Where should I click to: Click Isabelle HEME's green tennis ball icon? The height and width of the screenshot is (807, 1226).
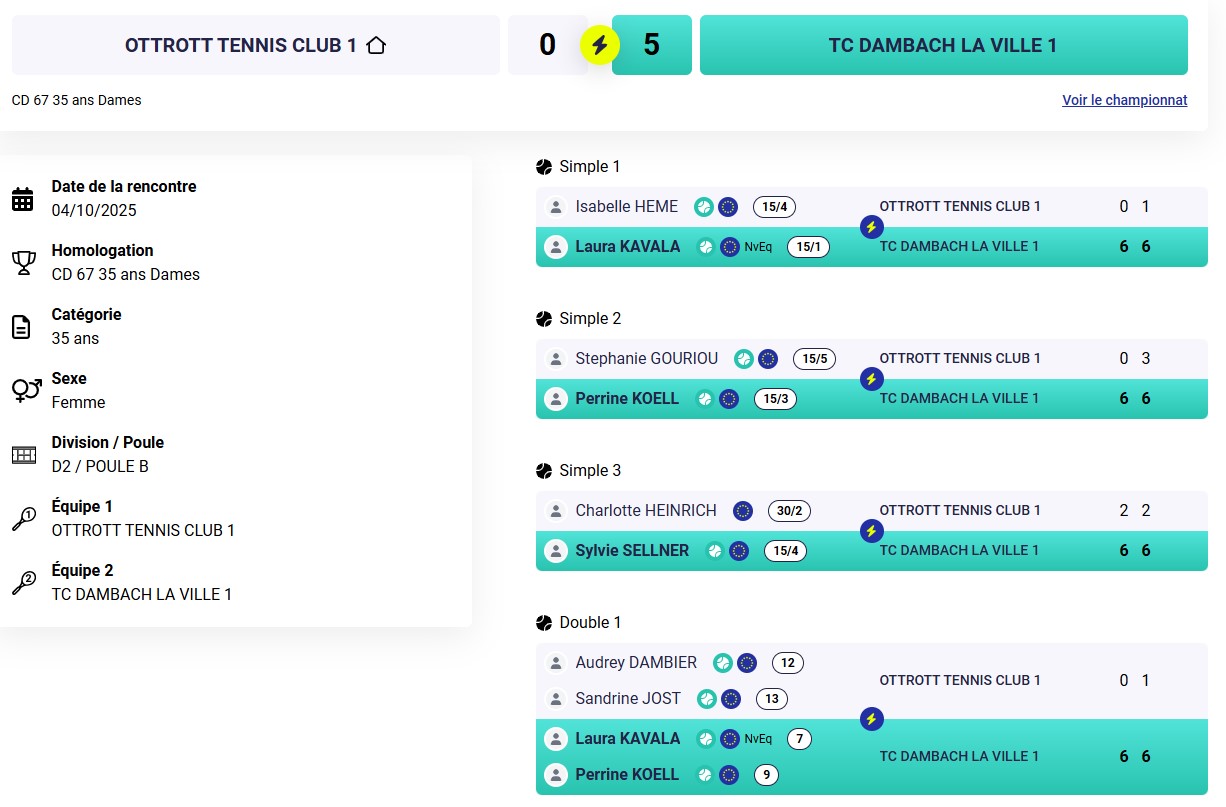tap(704, 207)
